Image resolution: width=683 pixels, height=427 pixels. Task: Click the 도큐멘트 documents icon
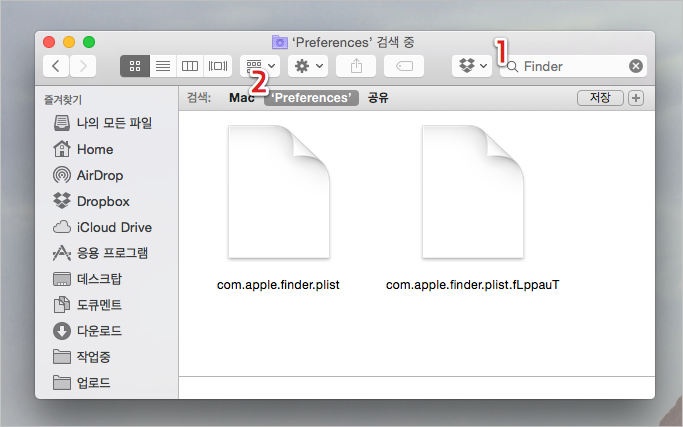coord(62,305)
